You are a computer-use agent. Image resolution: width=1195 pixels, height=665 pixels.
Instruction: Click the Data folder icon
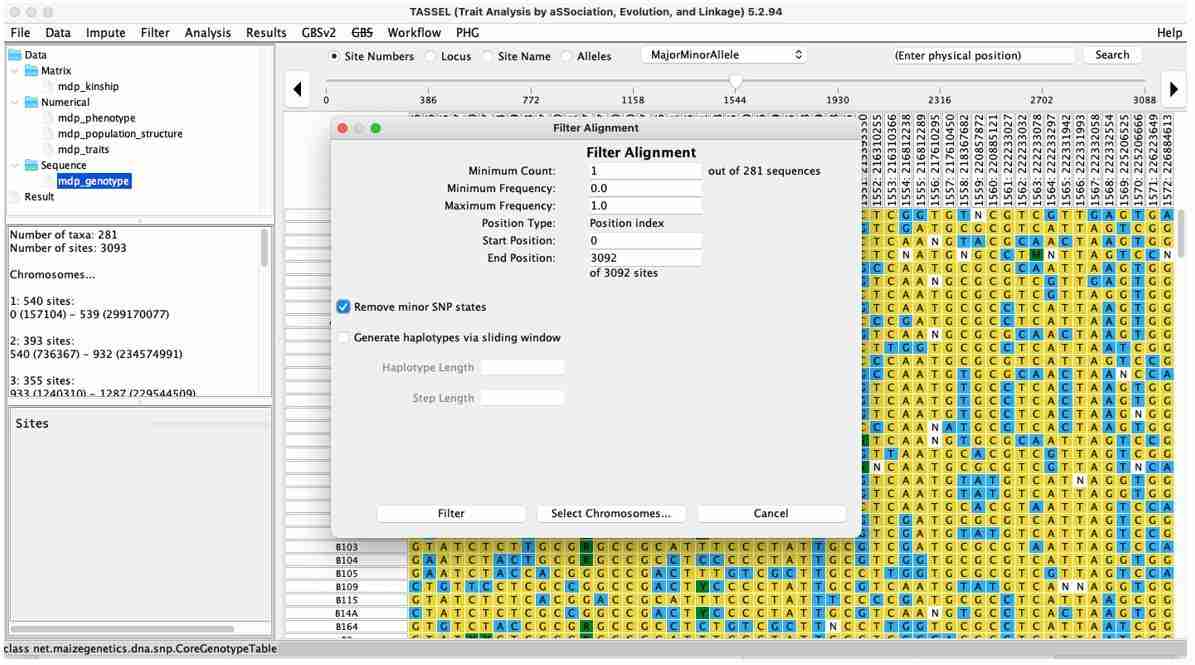14,55
